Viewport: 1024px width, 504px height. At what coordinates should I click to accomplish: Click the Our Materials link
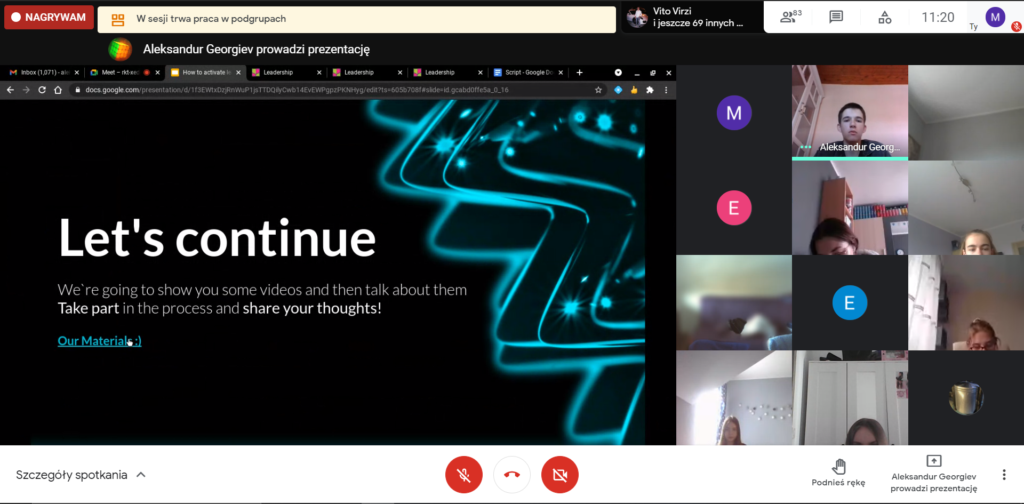point(99,341)
